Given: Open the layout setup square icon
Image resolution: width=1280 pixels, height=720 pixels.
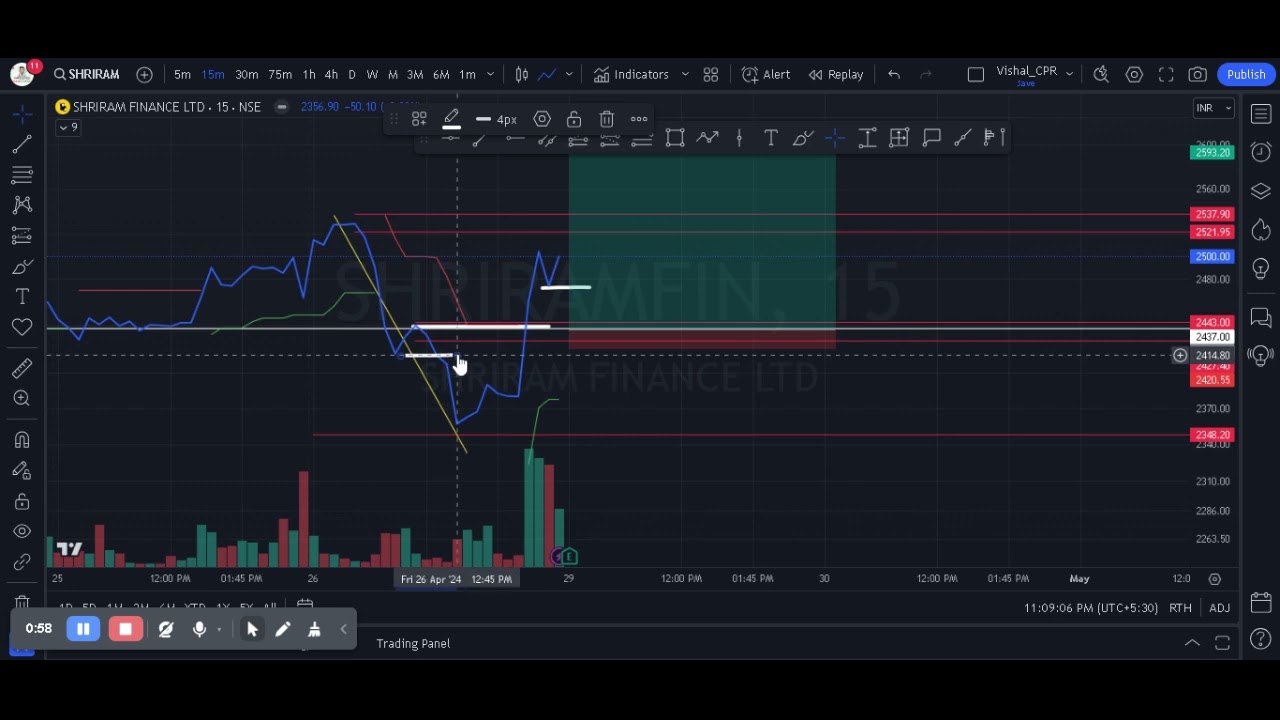Looking at the screenshot, I should coord(976,74).
